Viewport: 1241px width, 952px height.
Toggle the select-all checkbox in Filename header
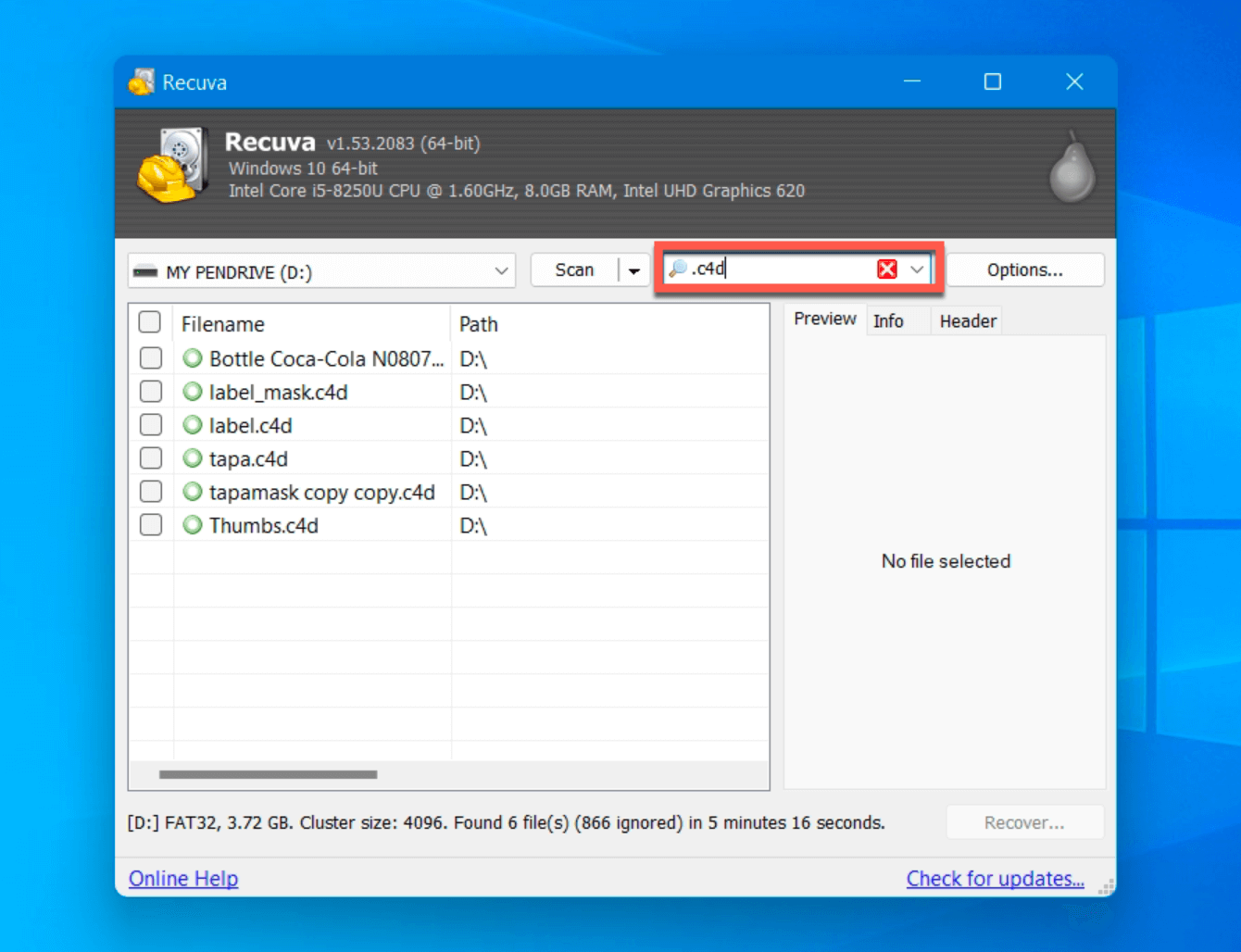tap(150, 322)
